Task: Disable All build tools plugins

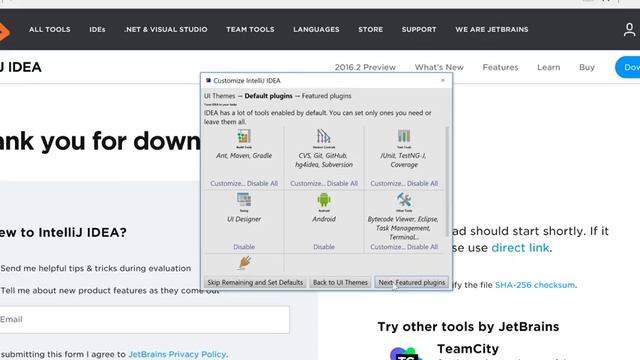Action: click(x=262, y=184)
